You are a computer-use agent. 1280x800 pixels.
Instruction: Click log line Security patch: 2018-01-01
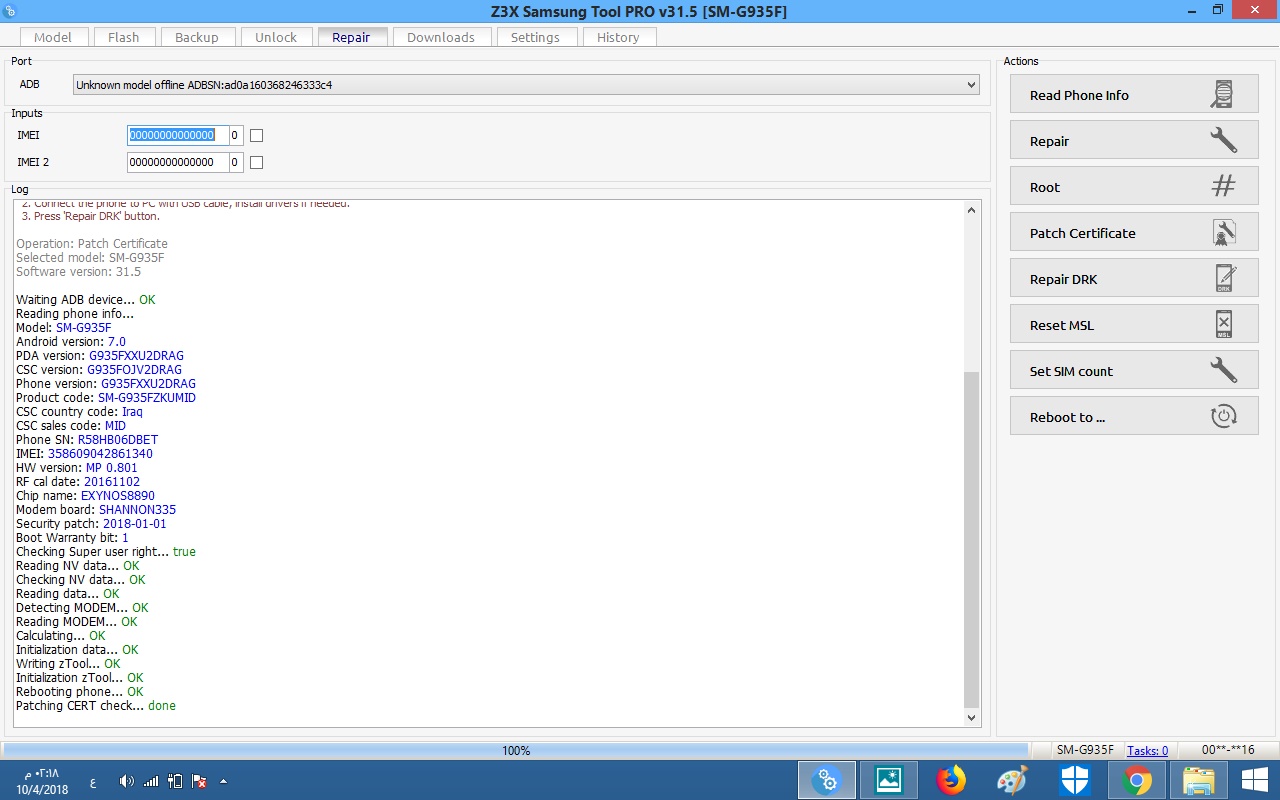[91, 524]
